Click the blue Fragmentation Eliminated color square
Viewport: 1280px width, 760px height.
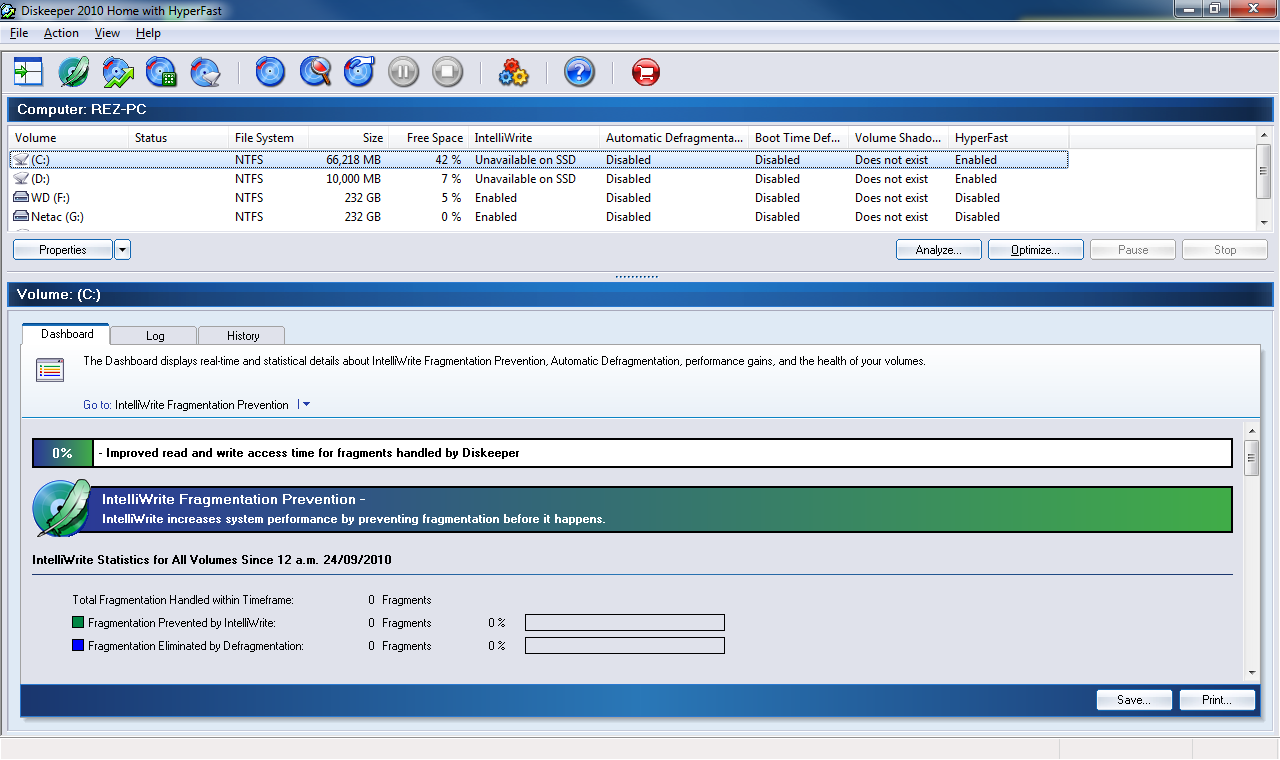(x=79, y=646)
